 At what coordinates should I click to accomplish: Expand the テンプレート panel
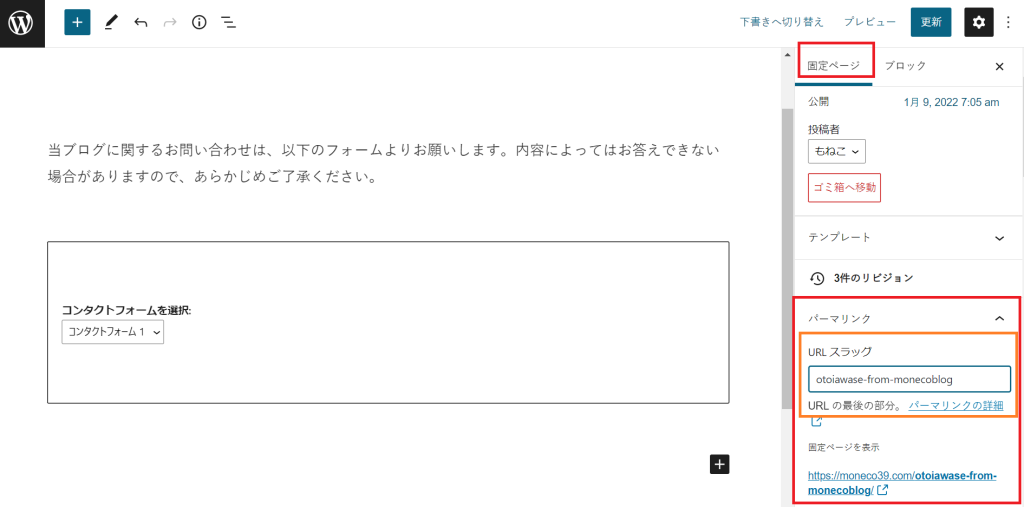999,238
